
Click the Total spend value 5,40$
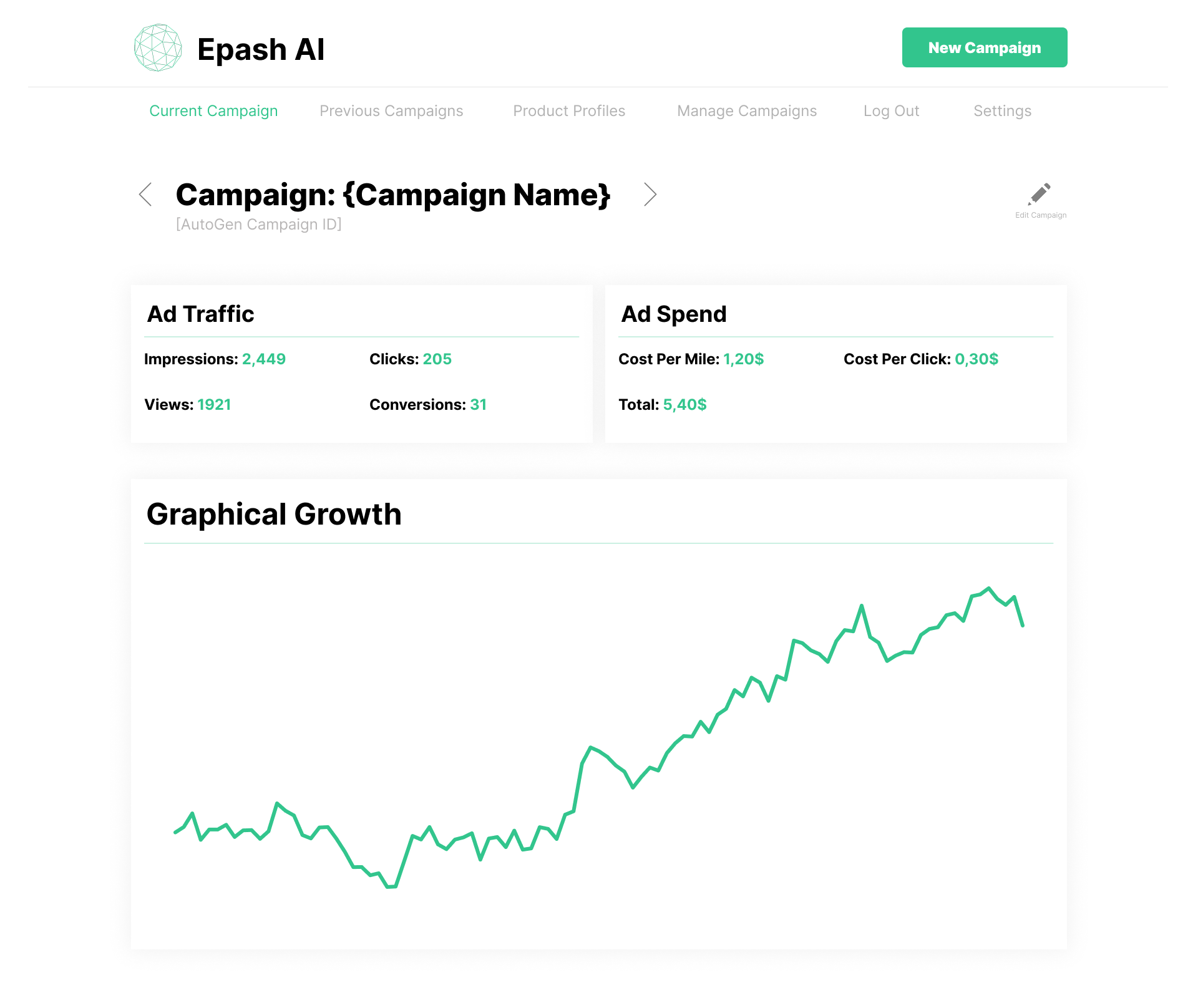tap(684, 405)
